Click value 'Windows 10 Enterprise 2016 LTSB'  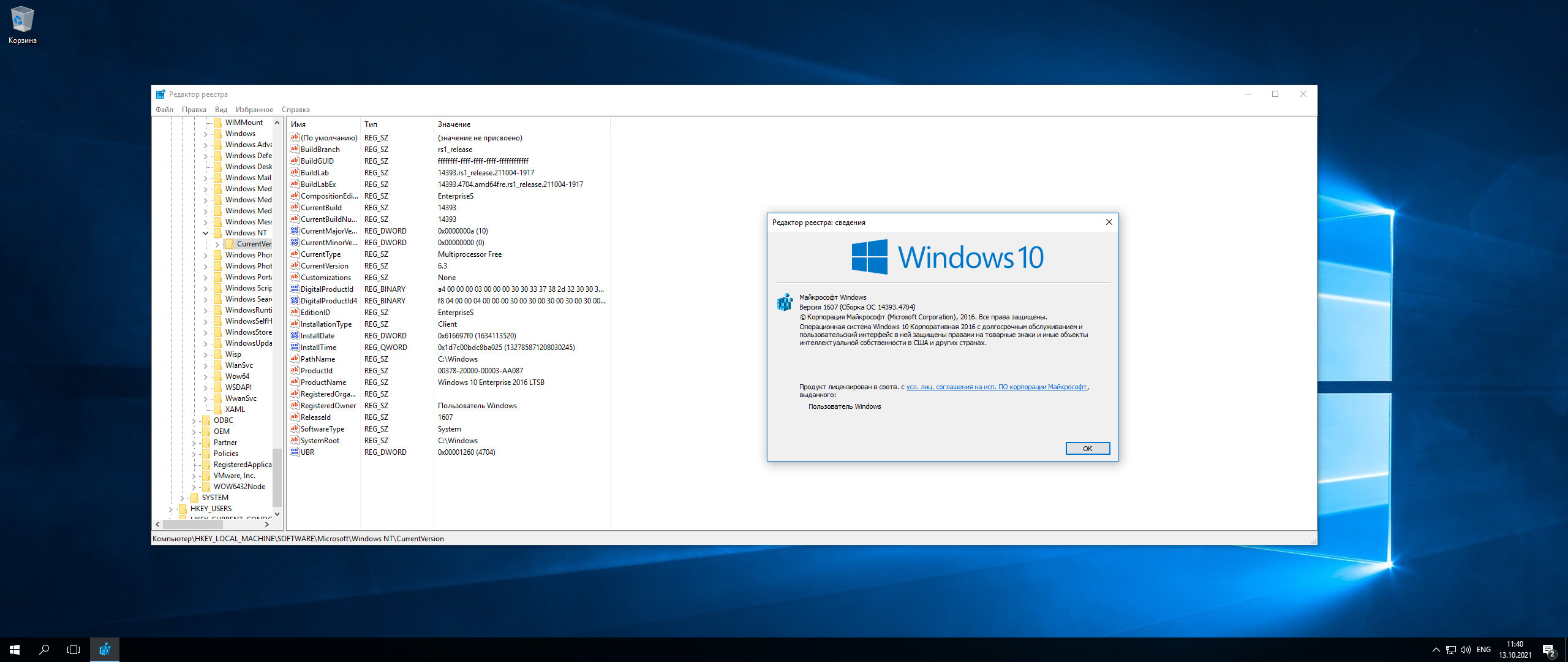[x=491, y=382]
